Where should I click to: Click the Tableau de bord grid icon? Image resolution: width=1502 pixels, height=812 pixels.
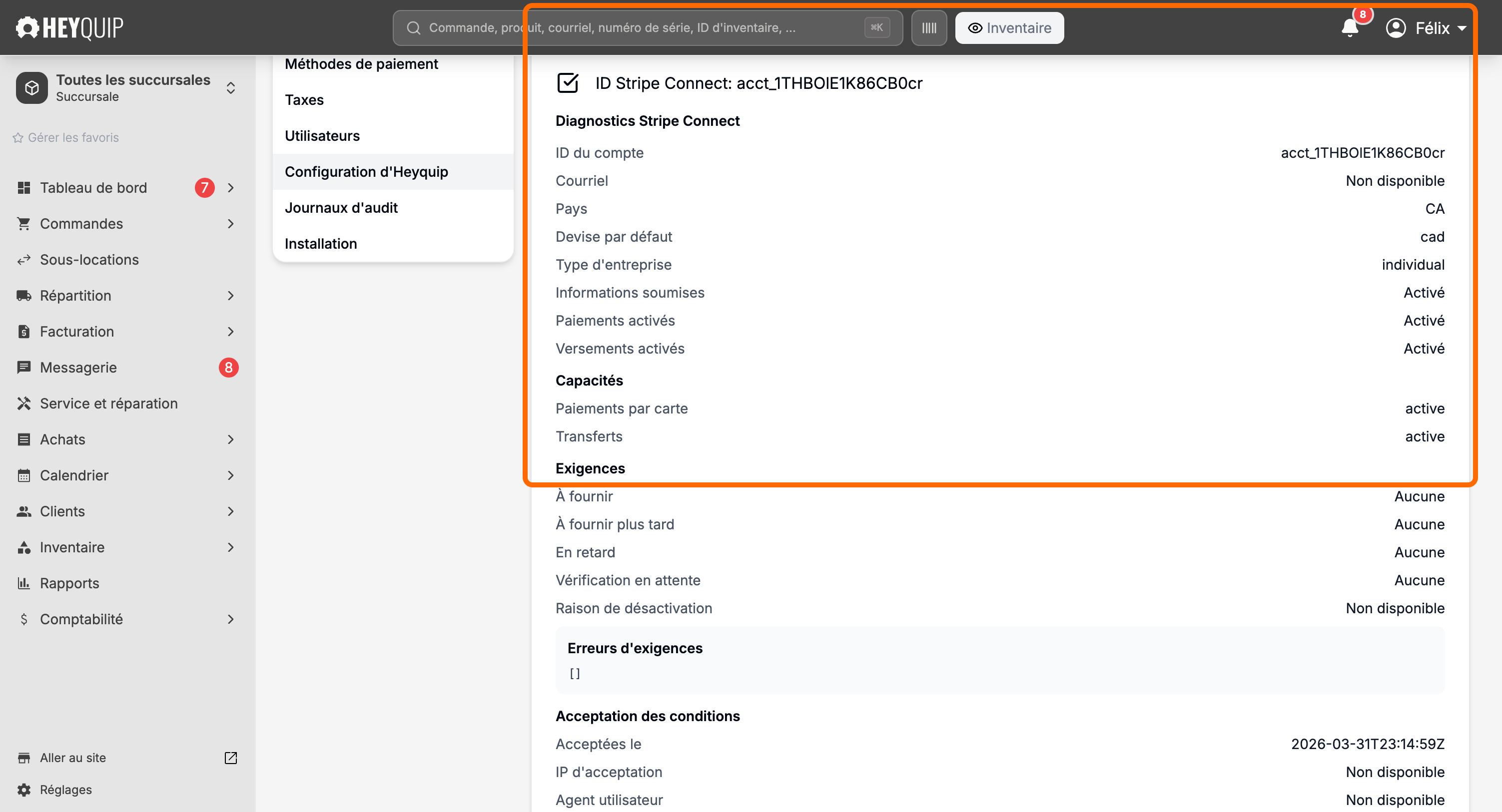24,188
